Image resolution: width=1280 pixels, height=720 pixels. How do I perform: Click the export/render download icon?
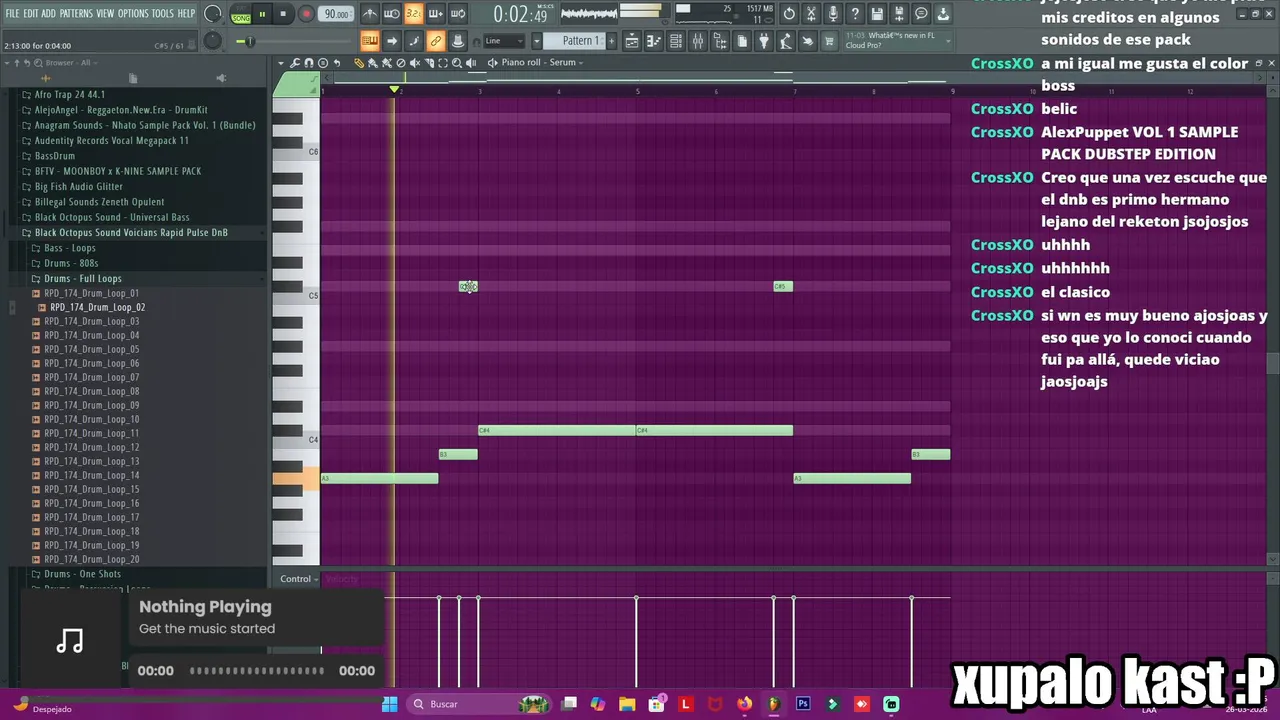[943, 14]
